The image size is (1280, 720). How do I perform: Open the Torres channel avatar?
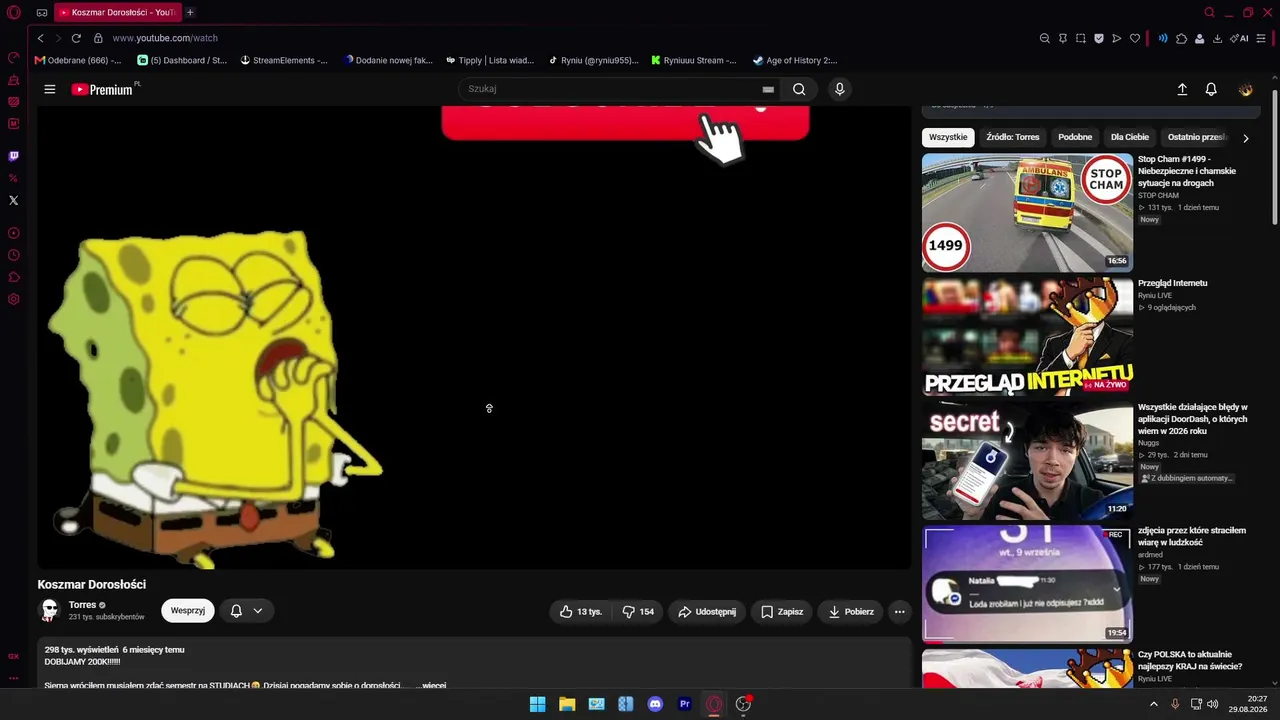pyautogui.click(x=49, y=611)
